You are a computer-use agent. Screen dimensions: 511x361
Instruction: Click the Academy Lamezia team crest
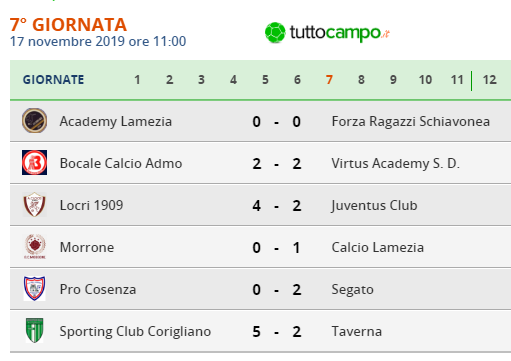click(34, 121)
